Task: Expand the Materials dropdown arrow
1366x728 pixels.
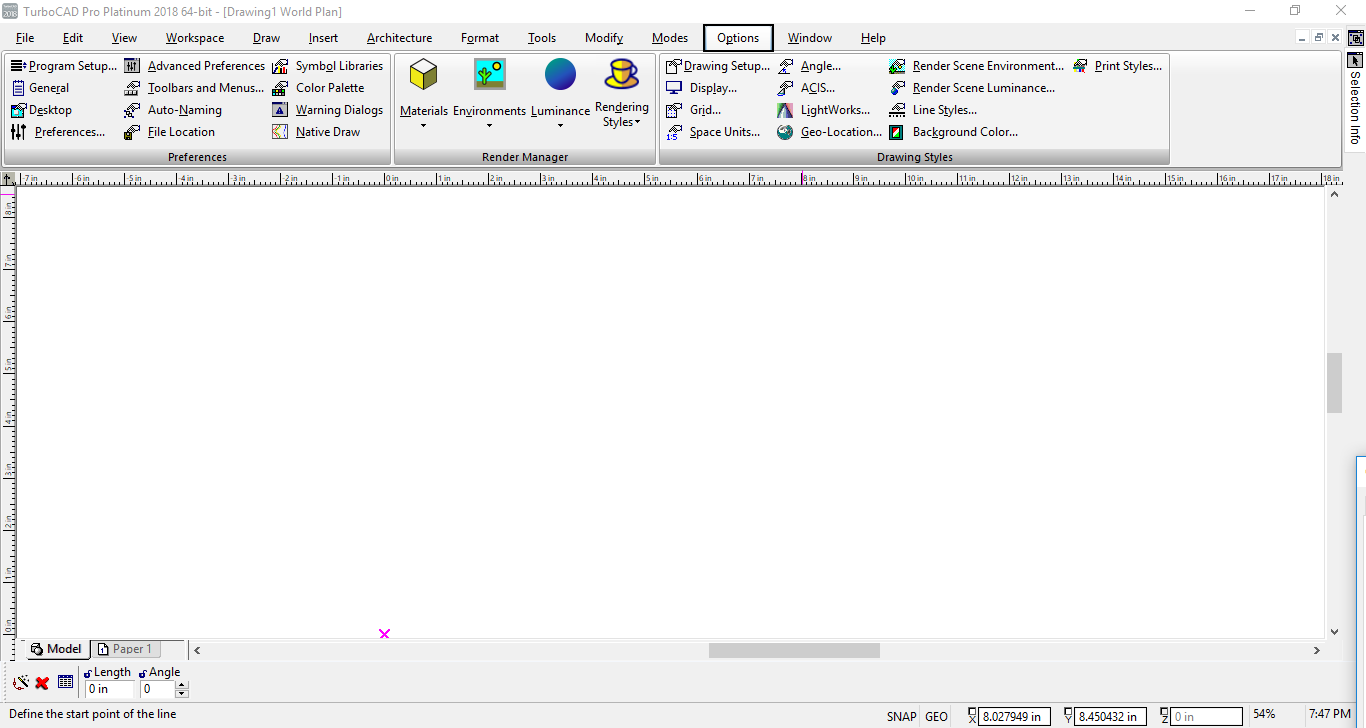Action: [424, 126]
